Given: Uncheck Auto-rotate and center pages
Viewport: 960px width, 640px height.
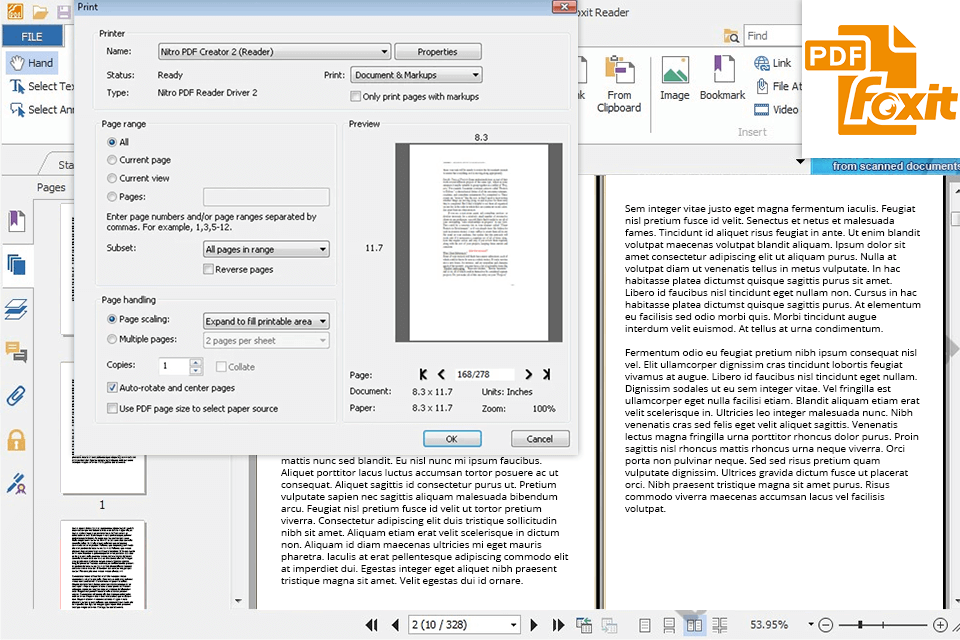Looking at the screenshot, I should coord(112,387).
